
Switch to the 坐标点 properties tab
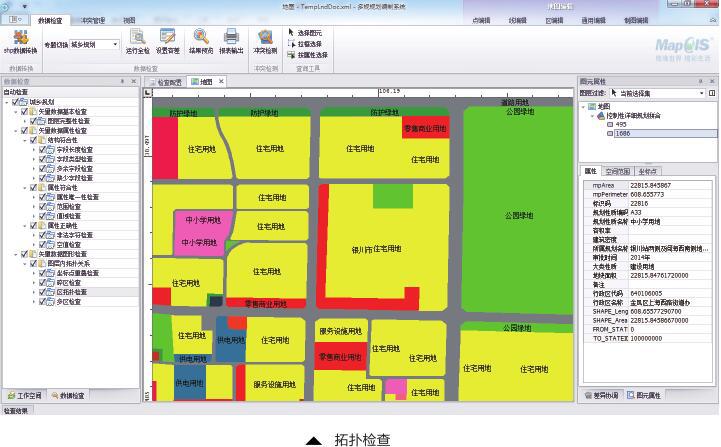(647, 172)
